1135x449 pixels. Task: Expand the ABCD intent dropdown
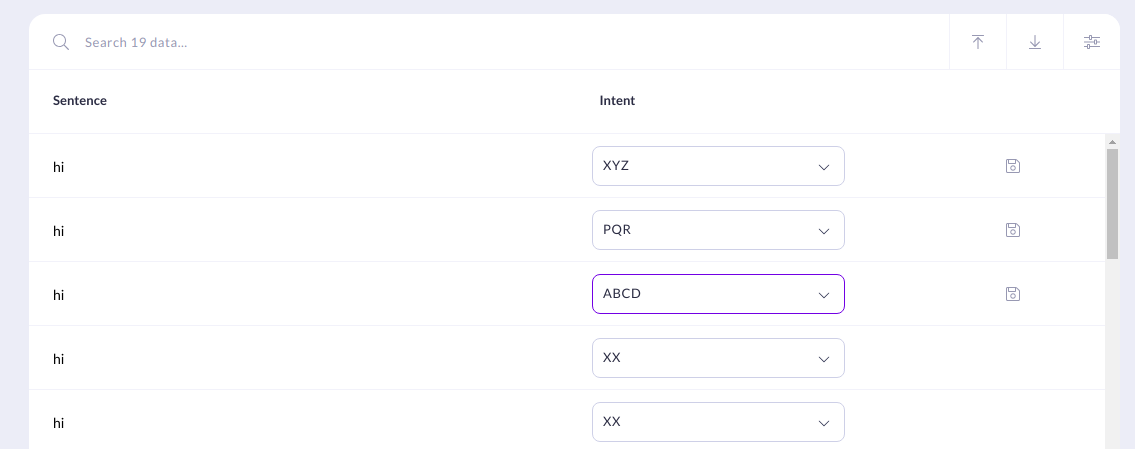(718, 294)
